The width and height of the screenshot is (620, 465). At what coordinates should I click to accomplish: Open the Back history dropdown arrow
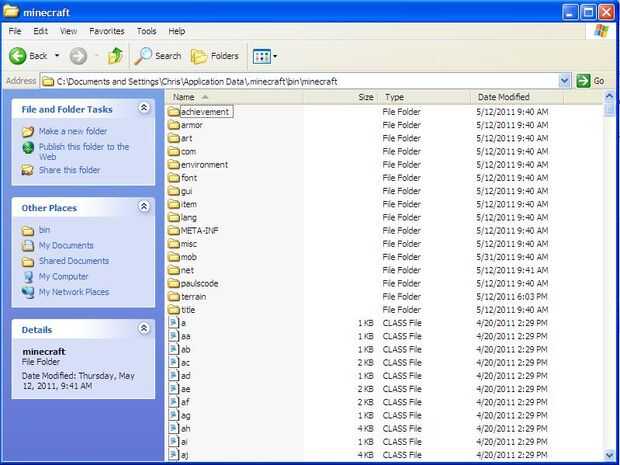[57, 56]
